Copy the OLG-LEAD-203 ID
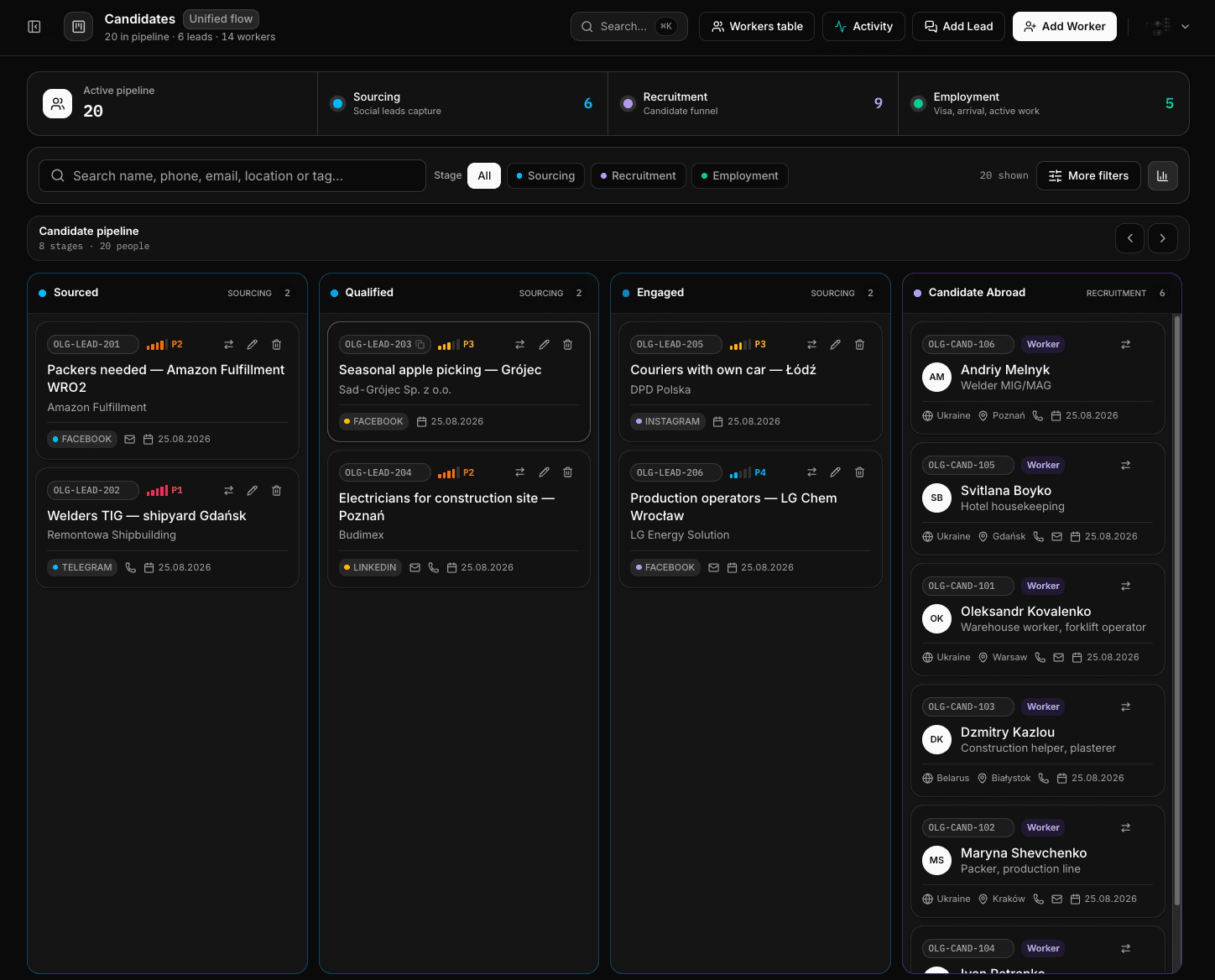1215x980 pixels. point(421,345)
